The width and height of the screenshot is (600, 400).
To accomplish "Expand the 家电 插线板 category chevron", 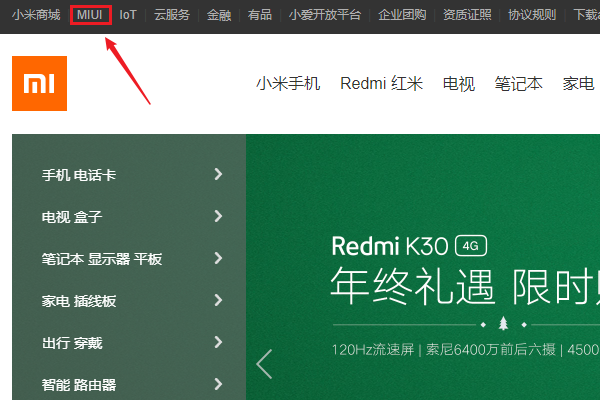I will point(218,301).
